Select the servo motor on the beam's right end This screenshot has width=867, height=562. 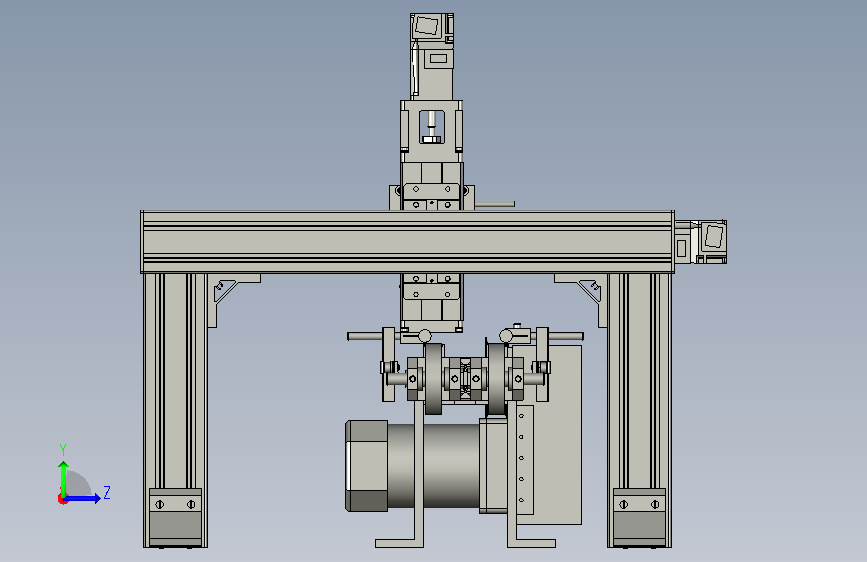click(x=701, y=242)
